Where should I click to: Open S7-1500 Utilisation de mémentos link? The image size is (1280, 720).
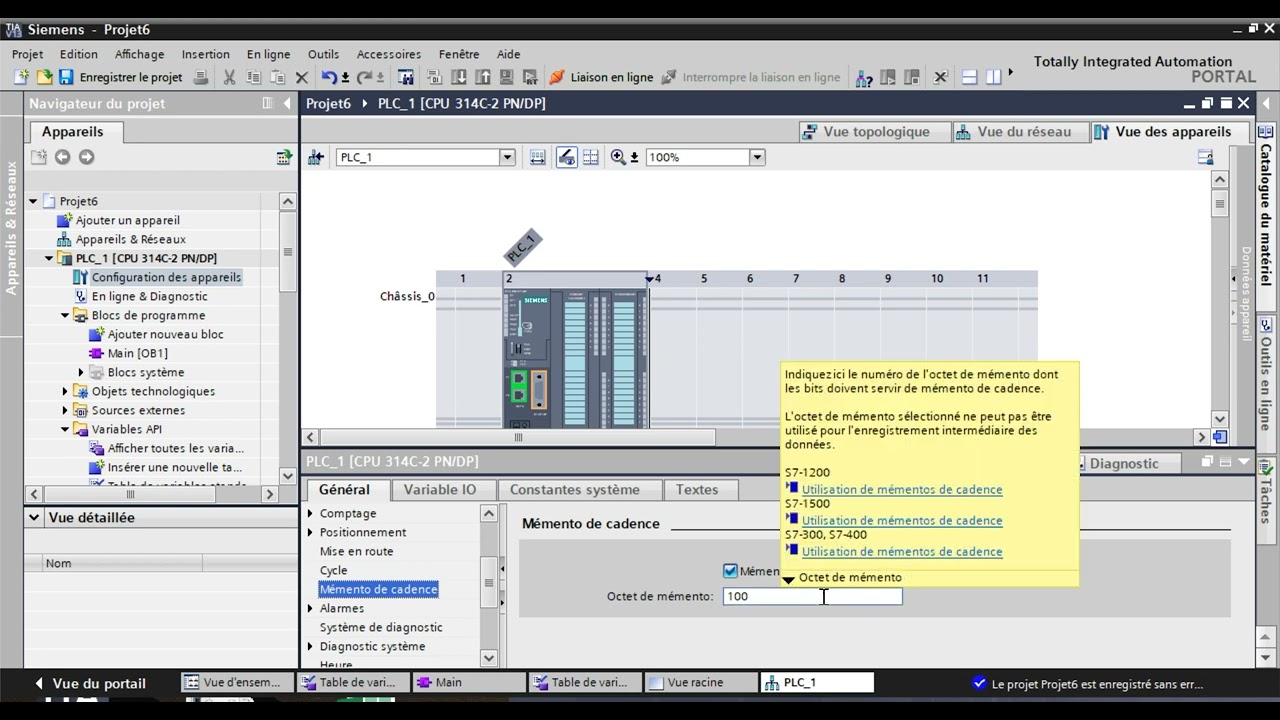coord(902,521)
